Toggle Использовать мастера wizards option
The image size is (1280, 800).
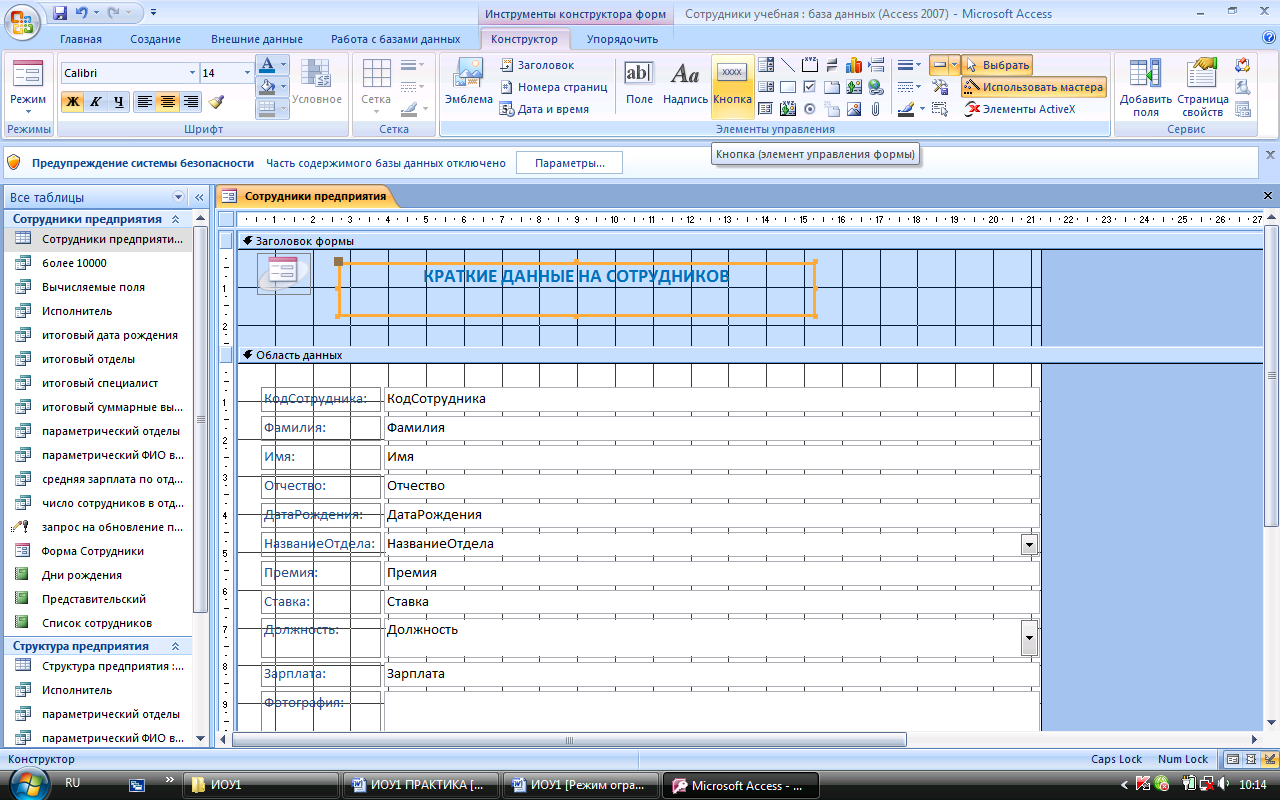[x=1034, y=87]
